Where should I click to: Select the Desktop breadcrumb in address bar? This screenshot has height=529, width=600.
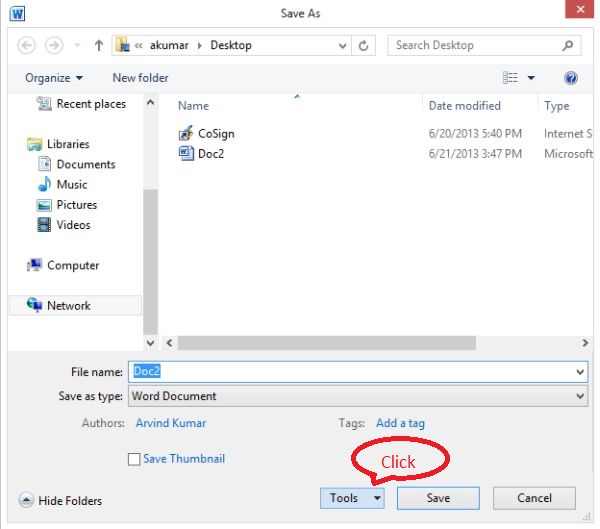(231, 45)
